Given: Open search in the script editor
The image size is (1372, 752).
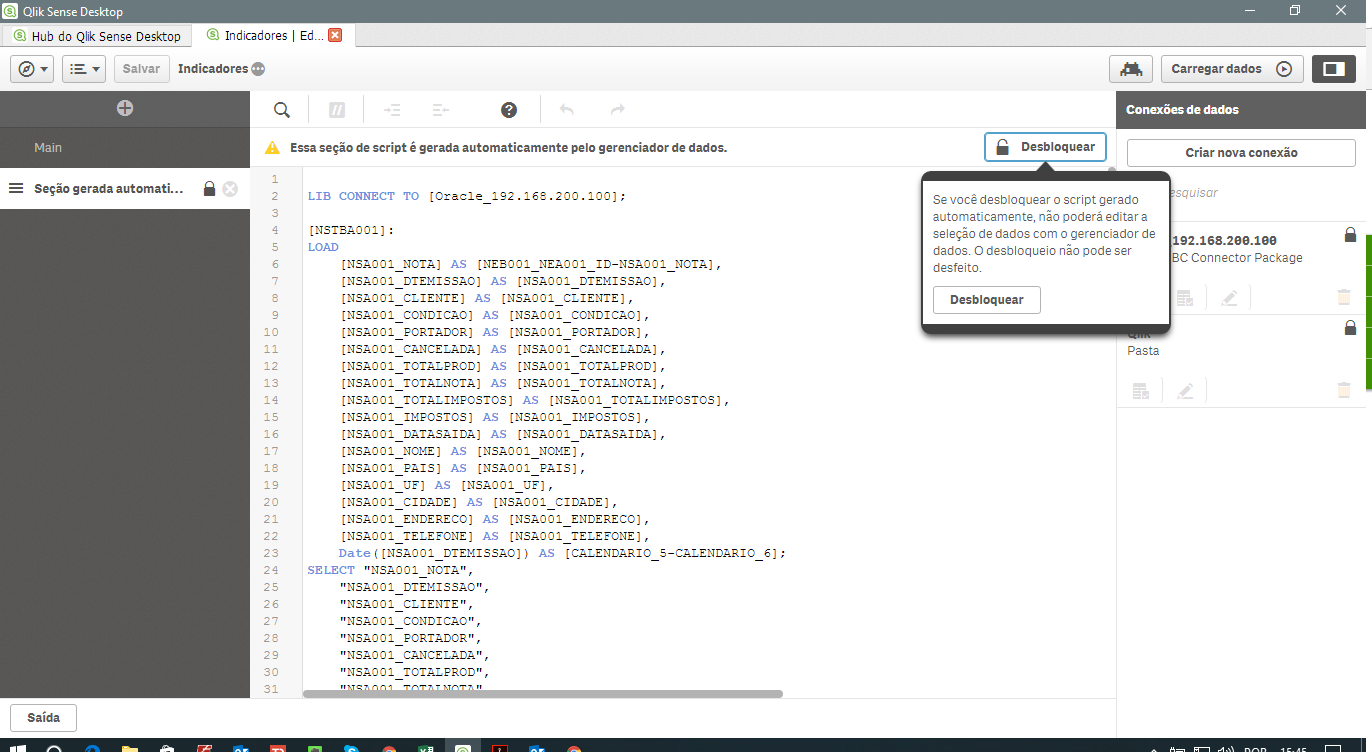Looking at the screenshot, I should click(x=282, y=110).
